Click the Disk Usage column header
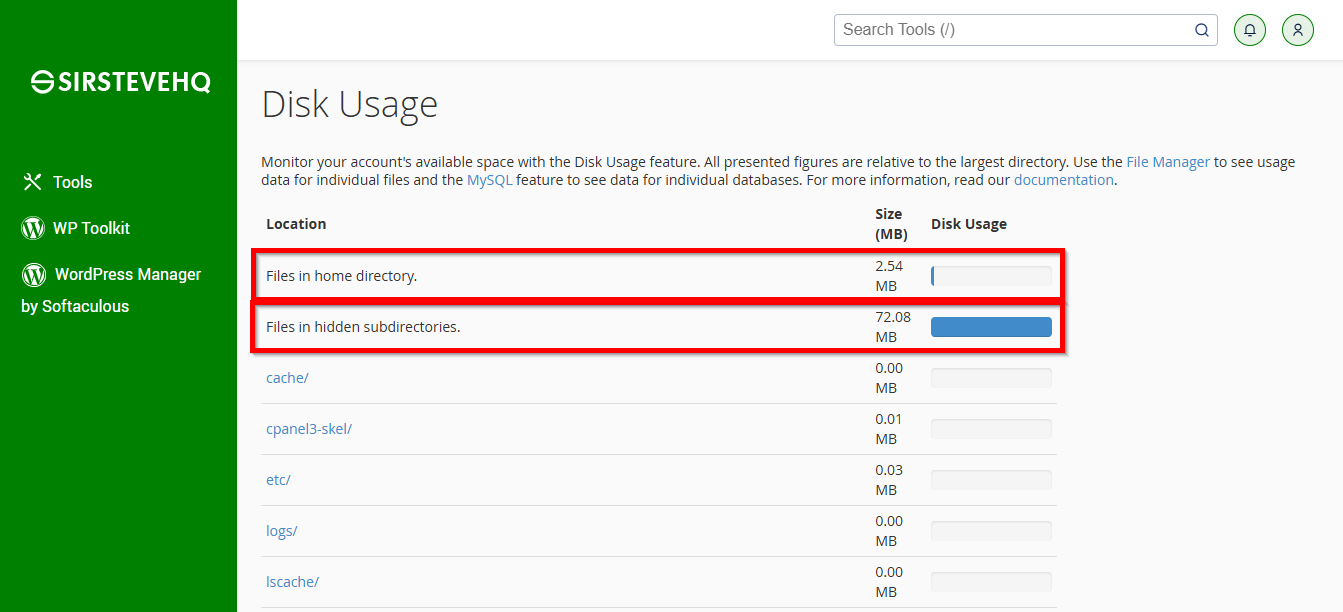Screen dimensions: 1343x612 pyautogui.click(x=969, y=224)
